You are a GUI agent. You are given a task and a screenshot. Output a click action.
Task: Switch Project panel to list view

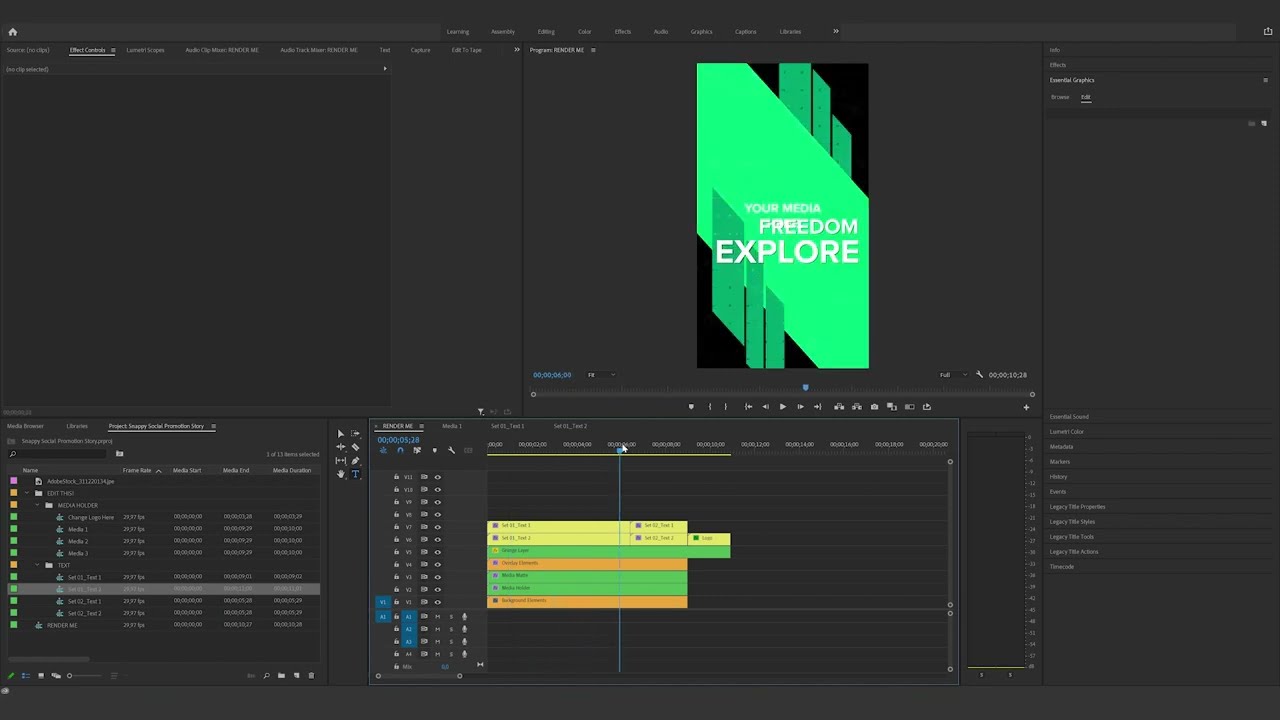coord(26,676)
